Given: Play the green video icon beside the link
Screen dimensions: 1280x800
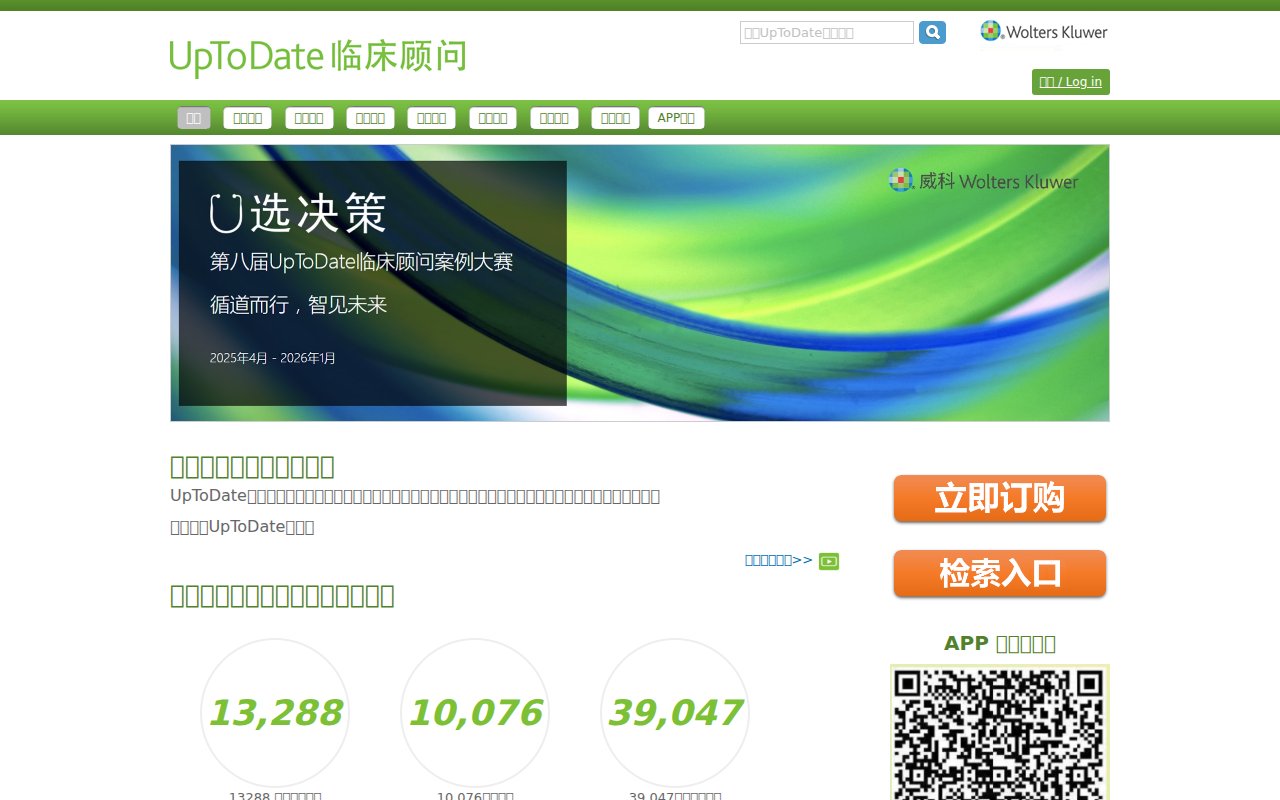Looking at the screenshot, I should (829, 561).
